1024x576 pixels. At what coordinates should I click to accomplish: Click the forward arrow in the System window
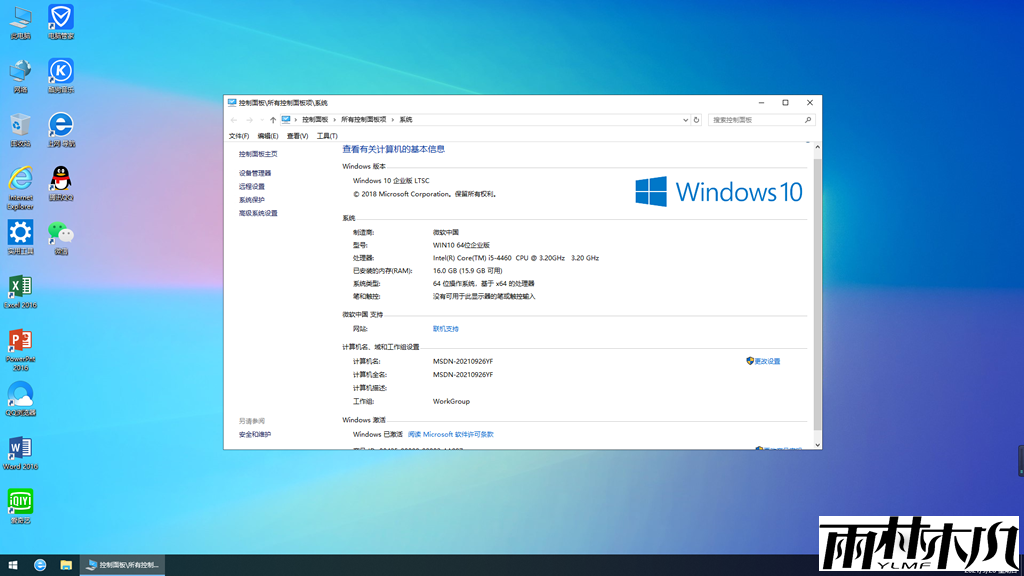click(249, 120)
